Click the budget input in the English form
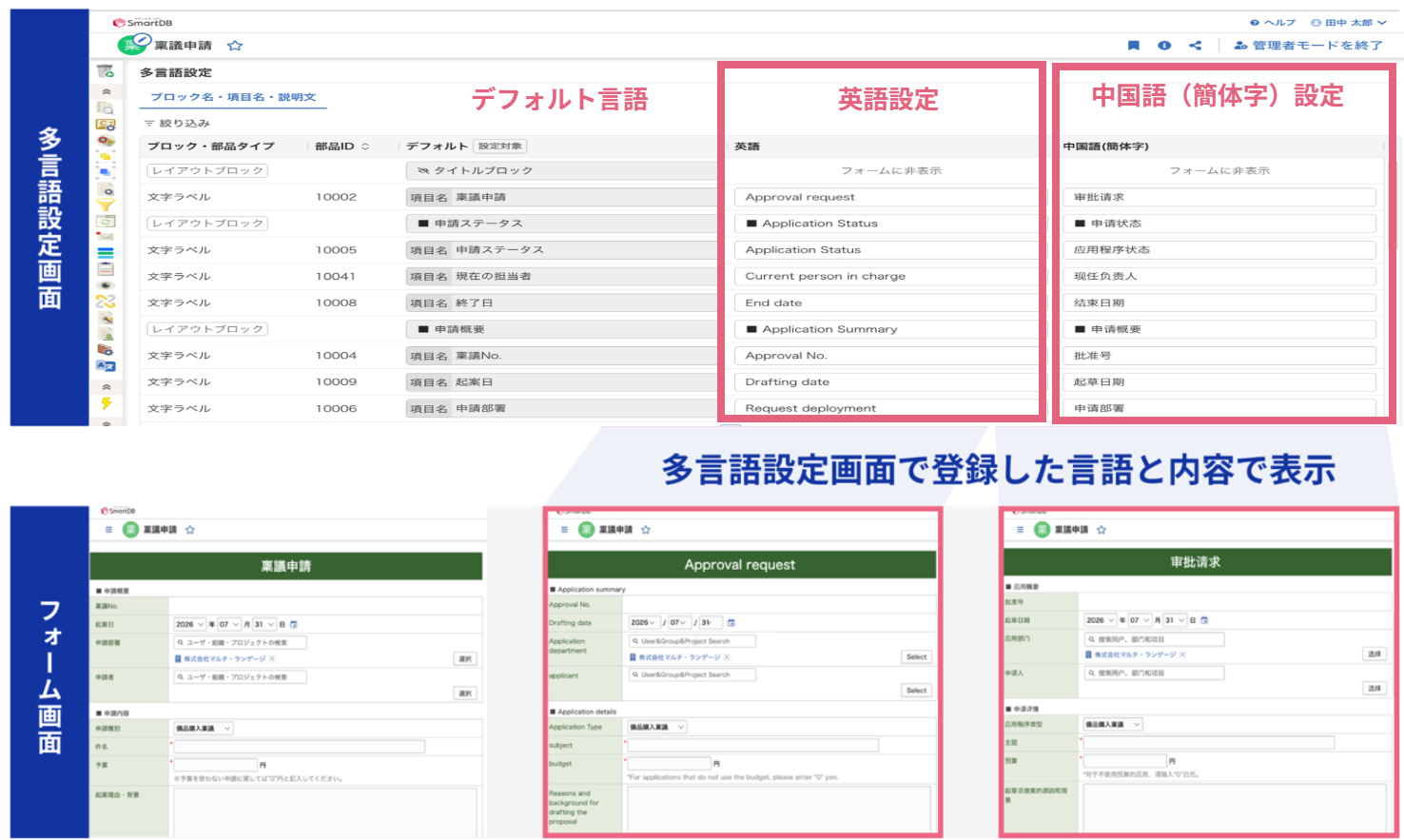This screenshot has height=840, width=1404. (x=669, y=764)
